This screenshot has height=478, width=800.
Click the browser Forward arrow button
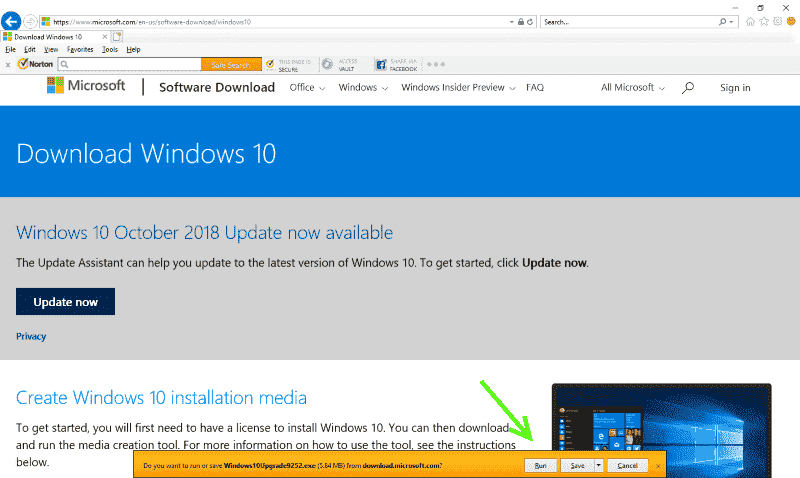click(x=31, y=21)
